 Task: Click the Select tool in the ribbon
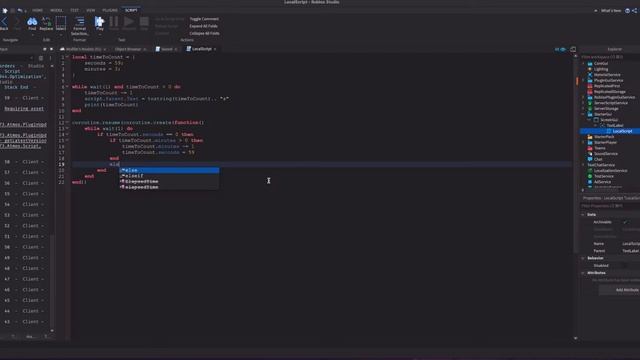coord(61,22)
